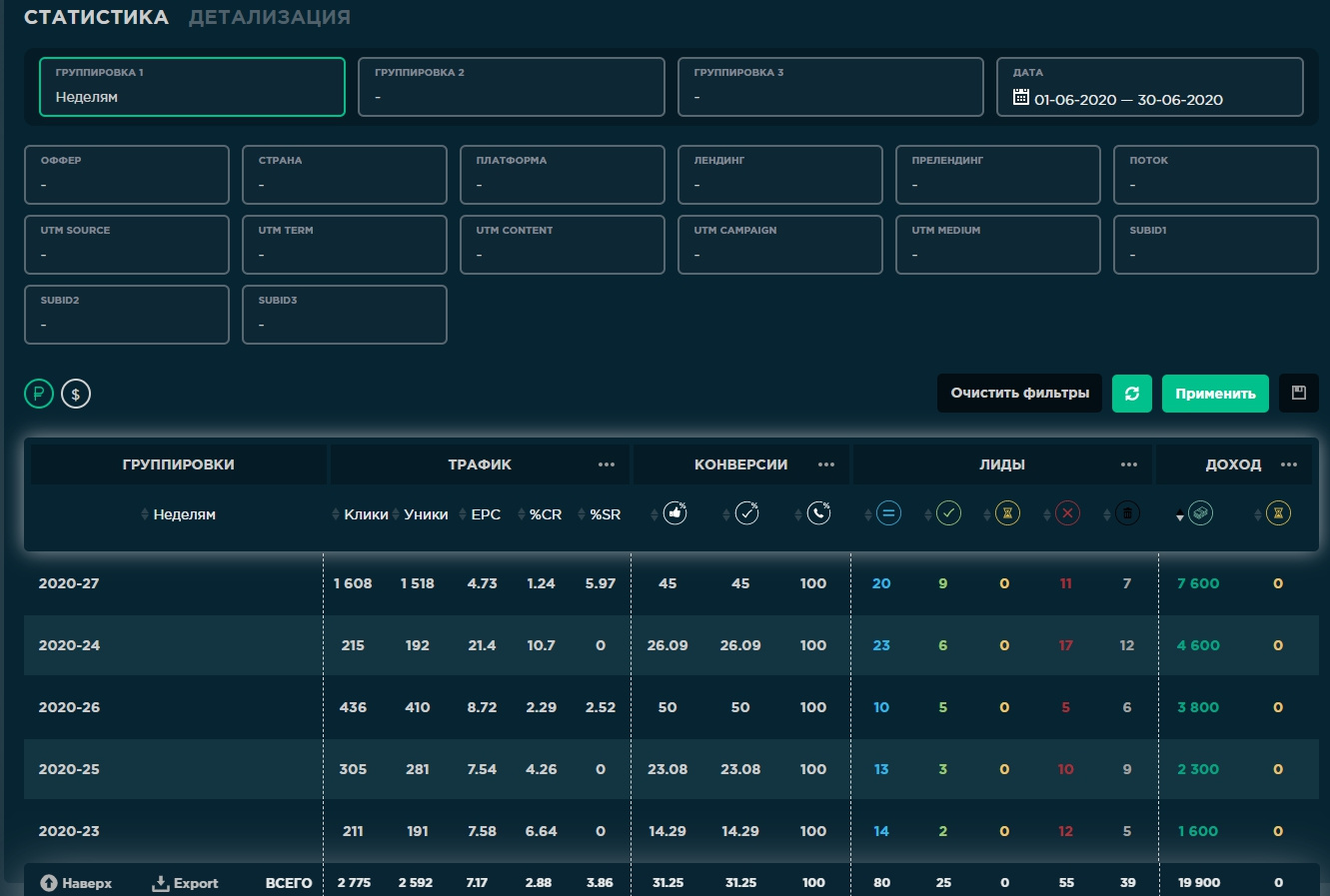The width and height of the screenshot is (1330, 896).
Task: Click the hourglass pending leads icon under ЛИДЫ
Action: [1008, 513]
